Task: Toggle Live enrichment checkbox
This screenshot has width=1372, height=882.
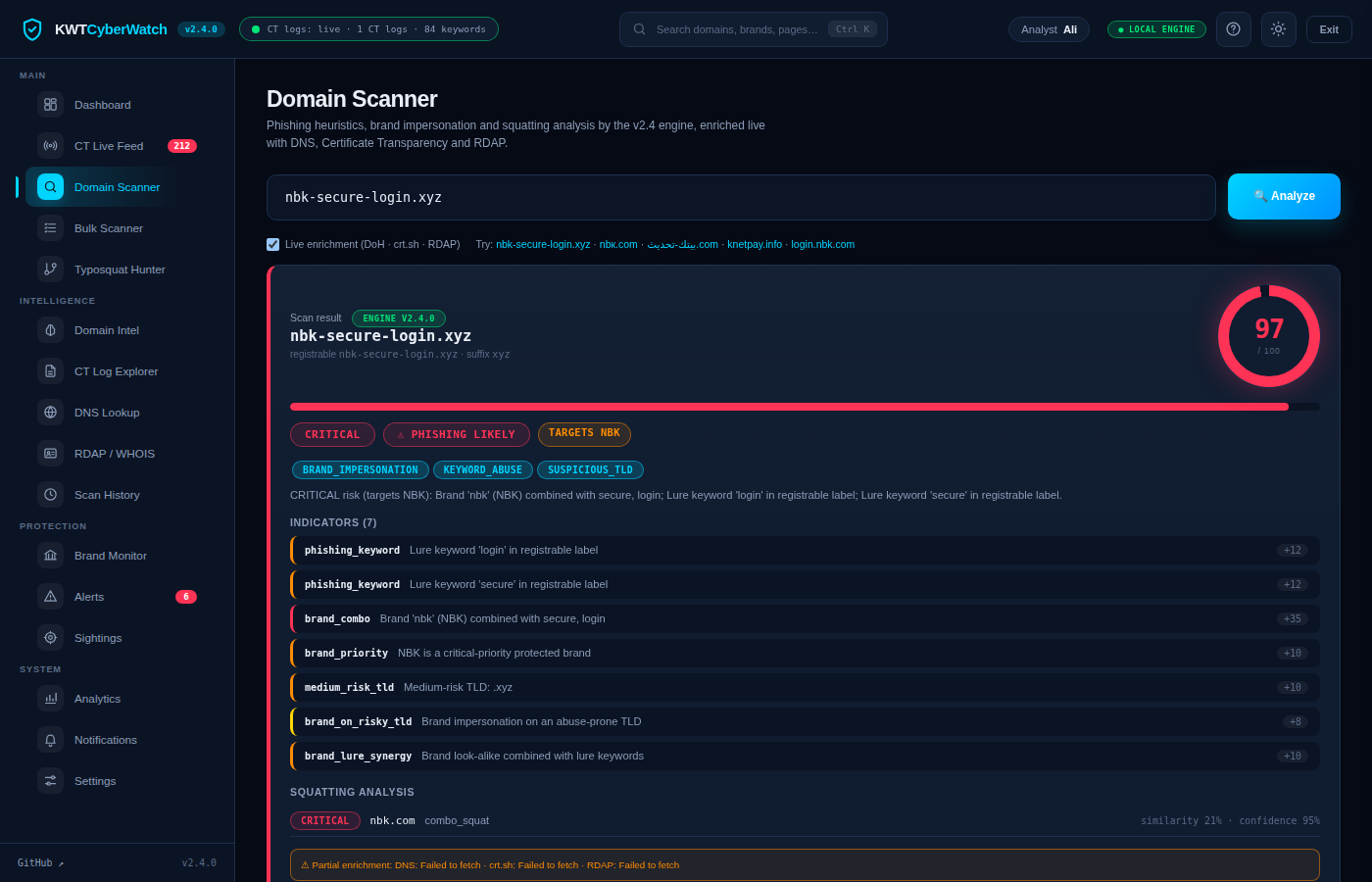Action: pyautogui.click(x=273, y=244)
